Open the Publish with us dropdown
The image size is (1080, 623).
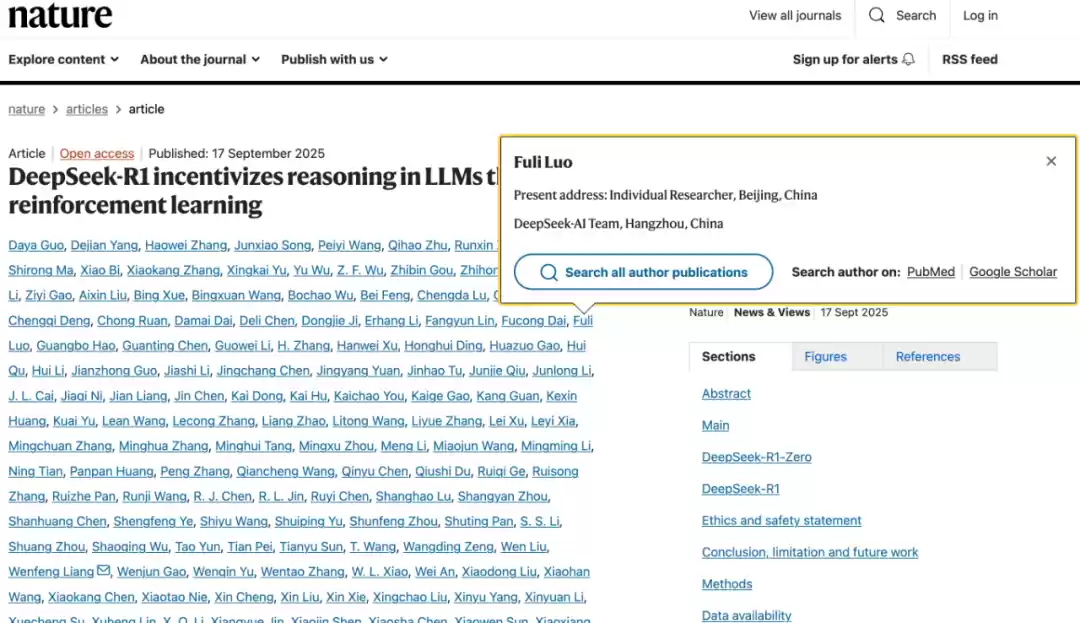click(334, 59)
